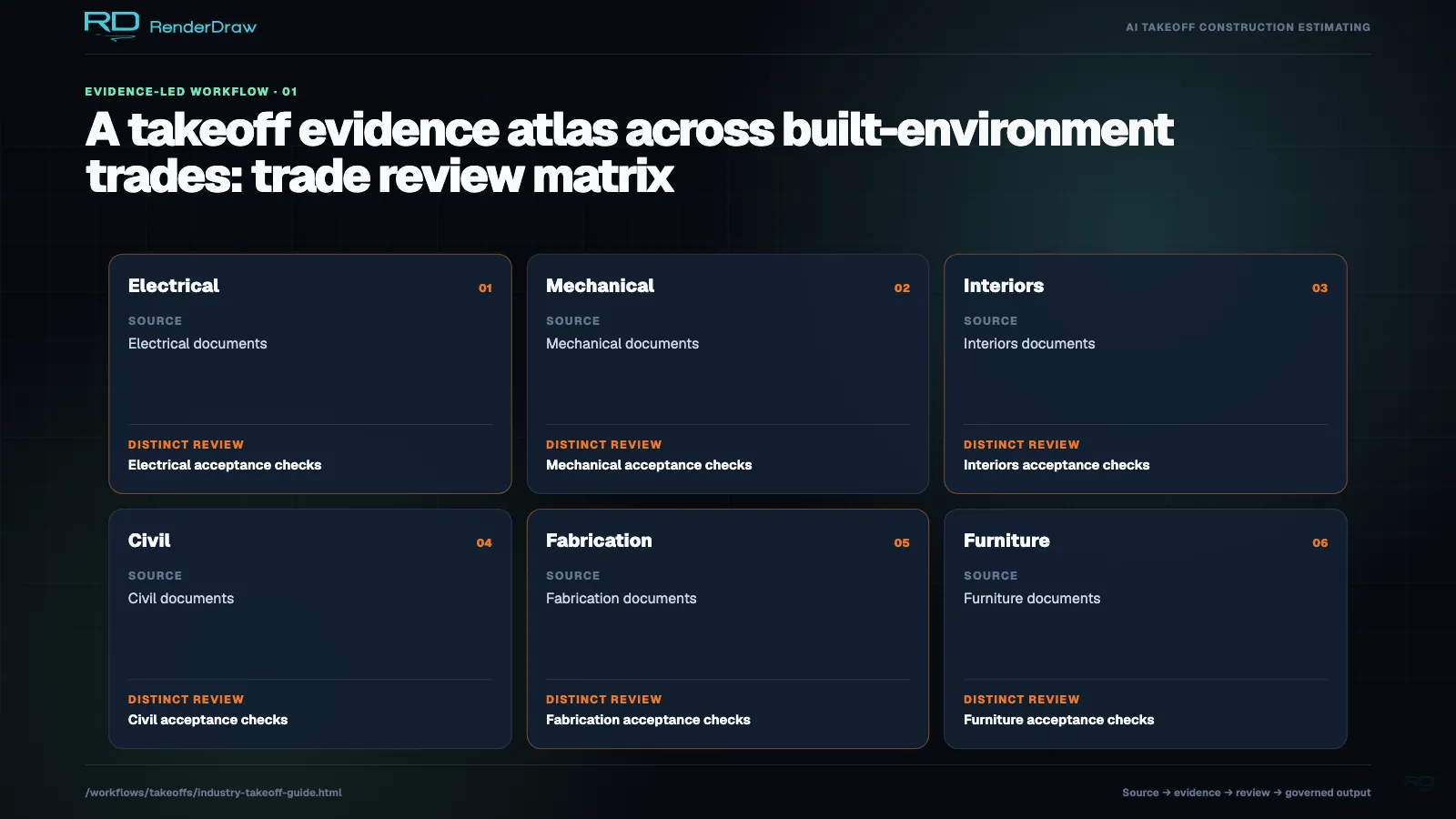Open the Civil trade card title
The height and width of the screenshot is (819, 1456).
click(149, 541)
